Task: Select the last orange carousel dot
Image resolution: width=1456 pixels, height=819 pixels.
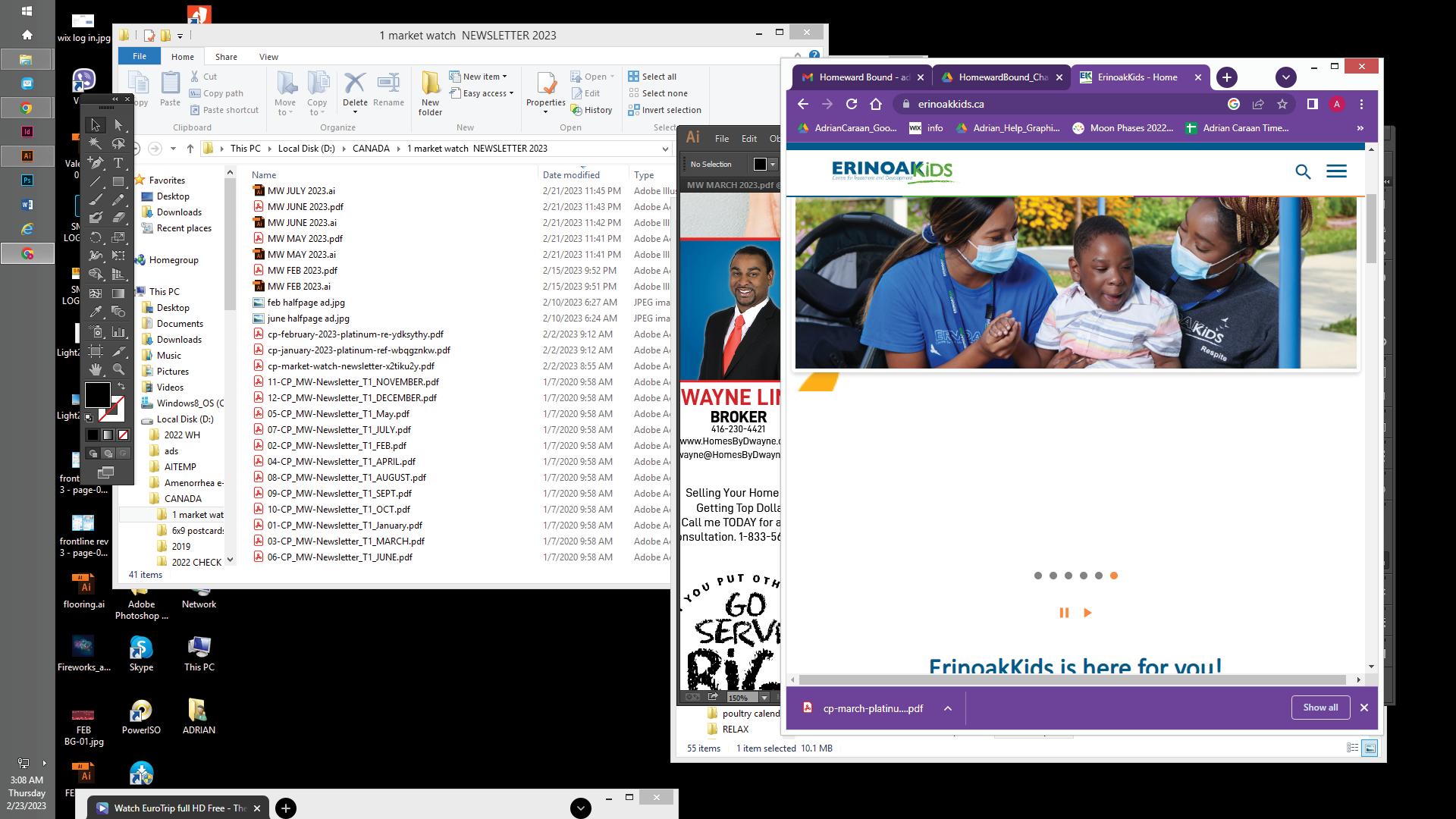Action: [x=1114, y=576]
